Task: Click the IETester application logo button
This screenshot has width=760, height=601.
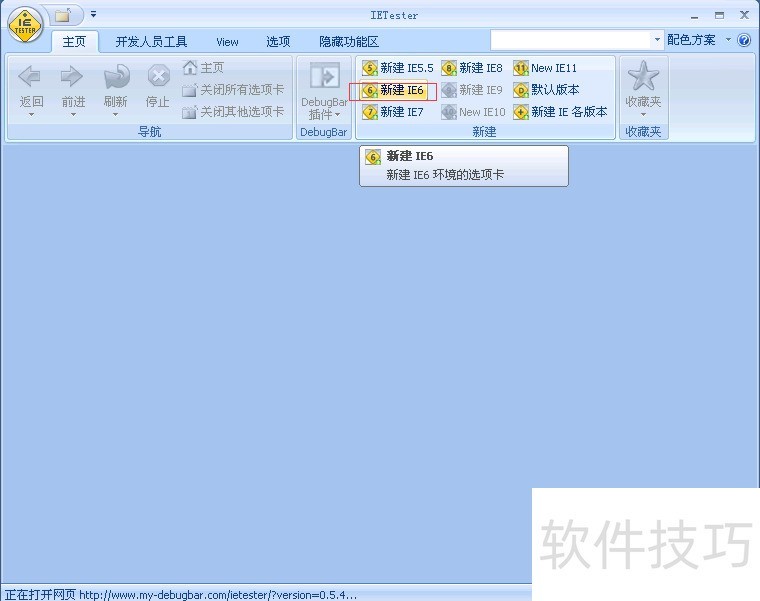Action: (25, 24)
